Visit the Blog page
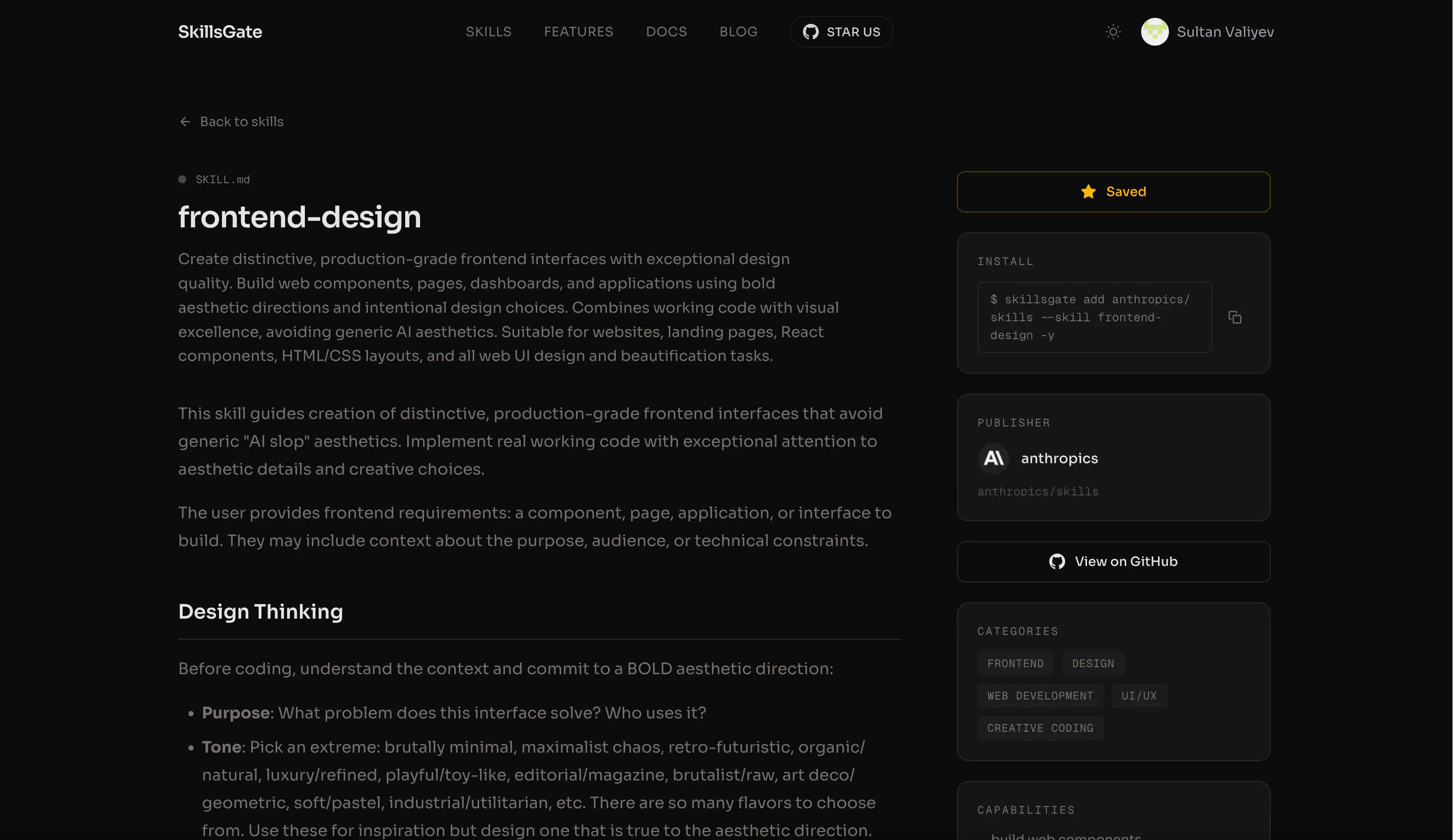Screen dimensions: 1453x840 738,32
